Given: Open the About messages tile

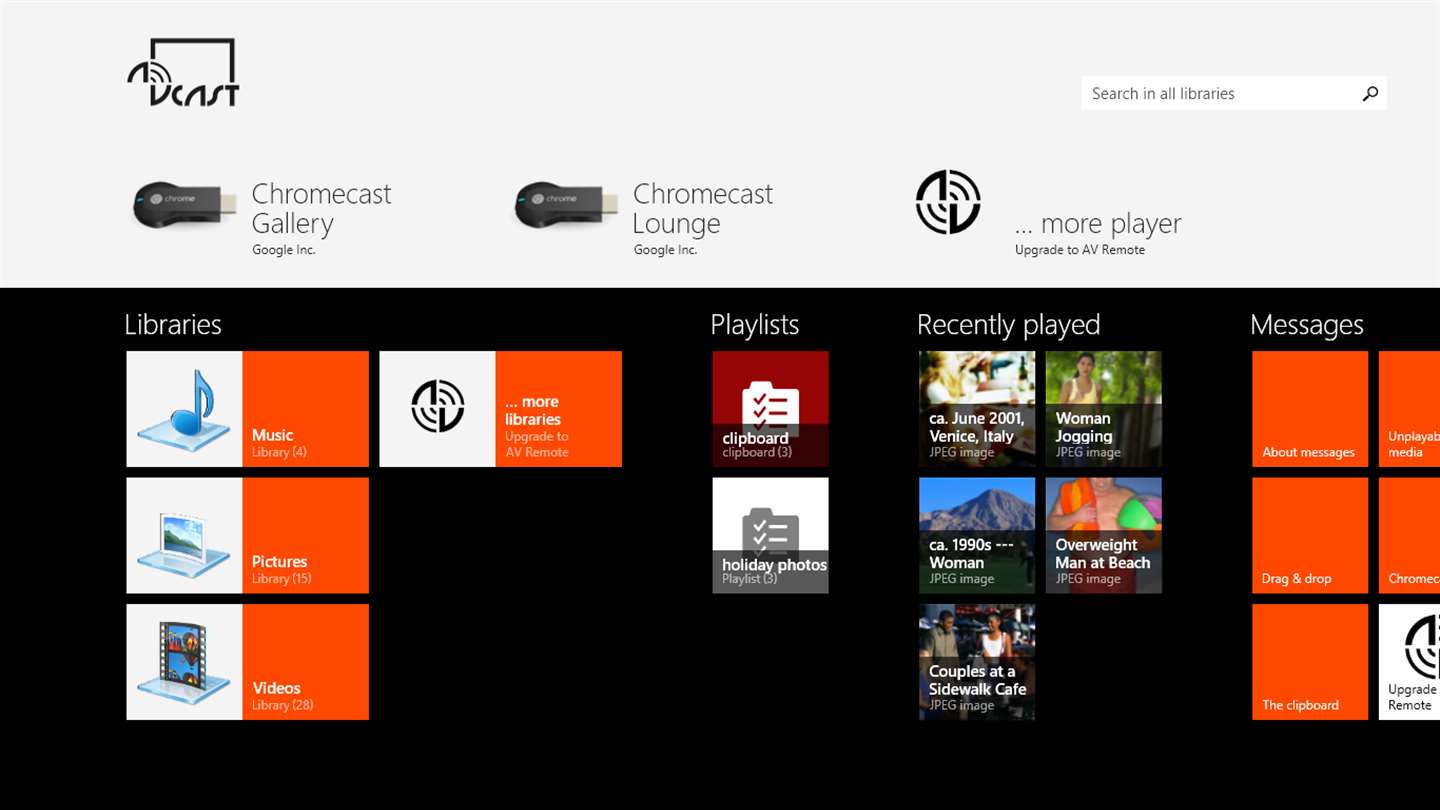Looking at the screenshot, I should (1310, 408).
